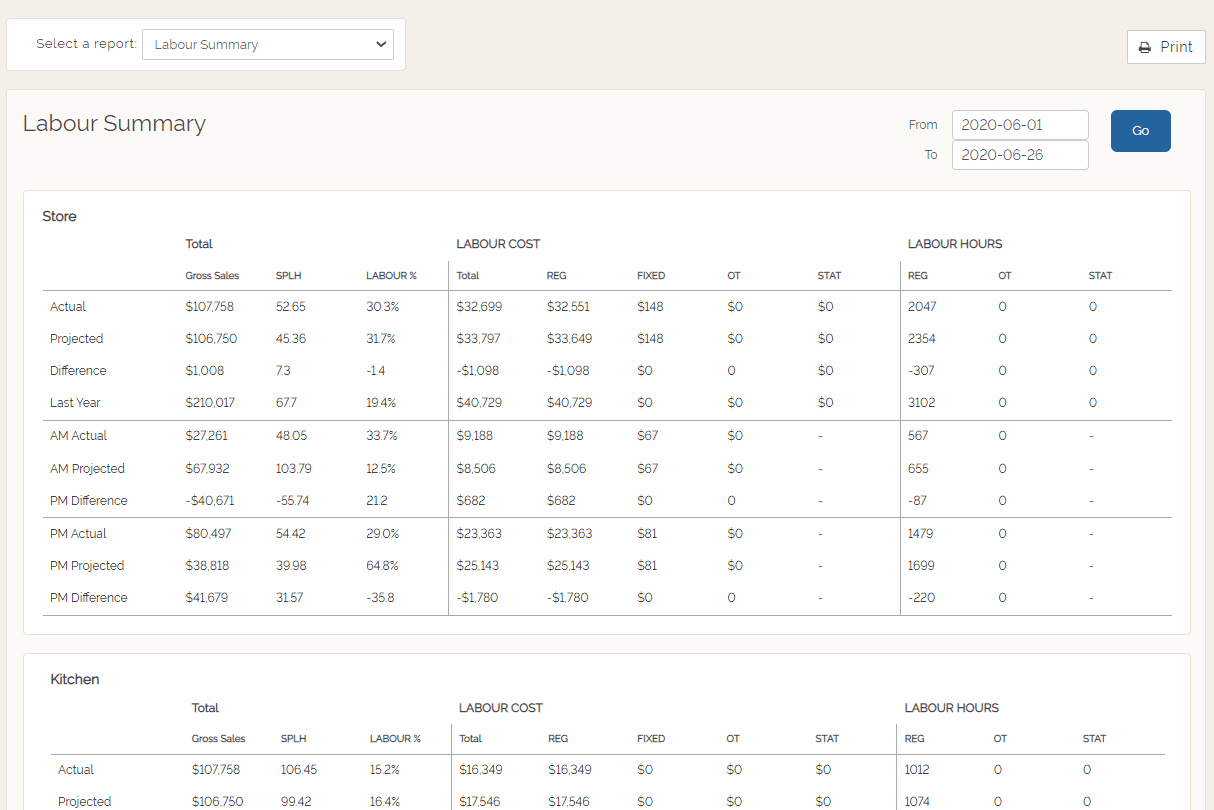
Task: Click the From date field
Action: [x=1019, y=125]
